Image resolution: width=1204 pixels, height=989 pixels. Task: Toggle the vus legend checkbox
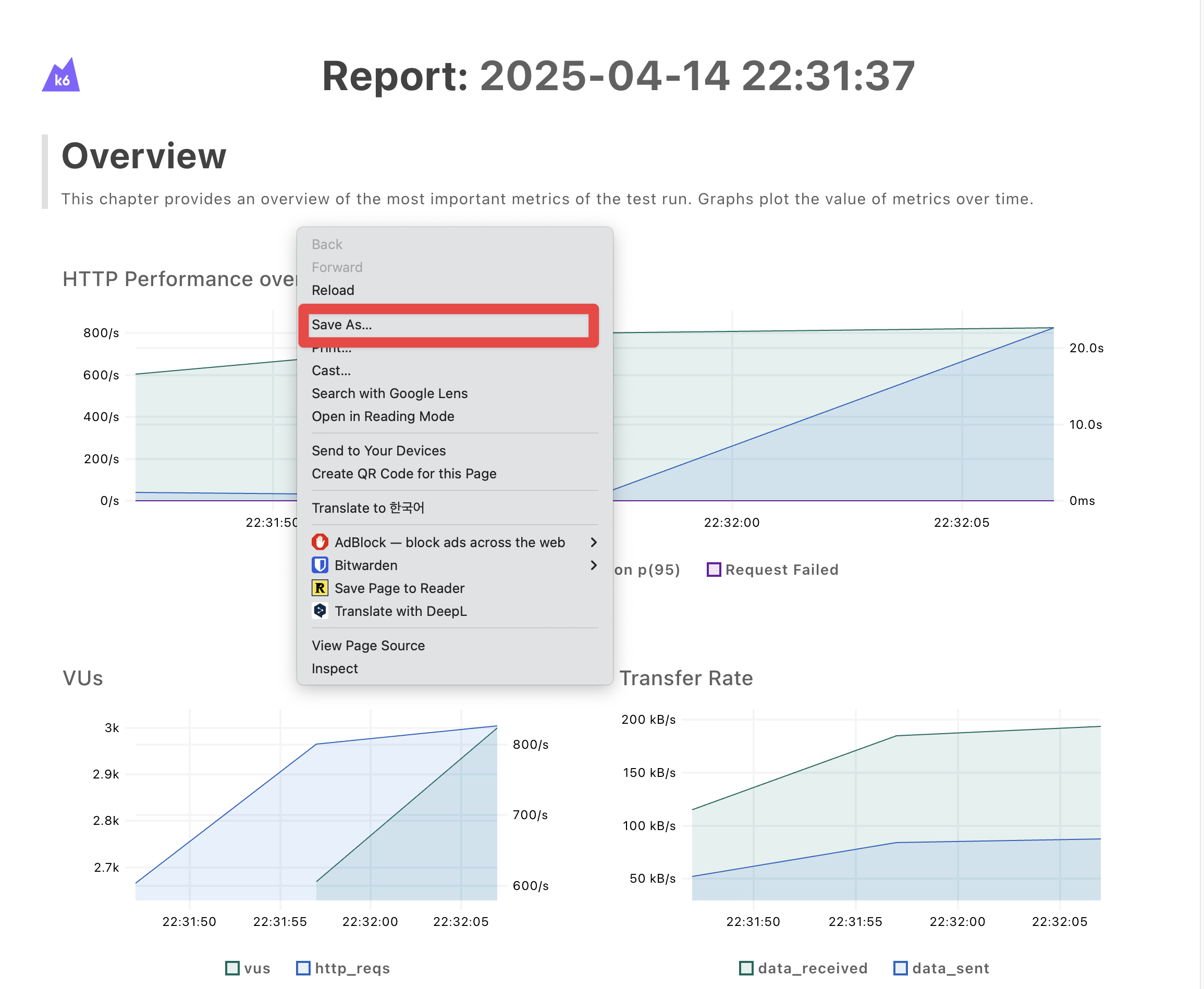pyautogui.click(x=232, y=968)
